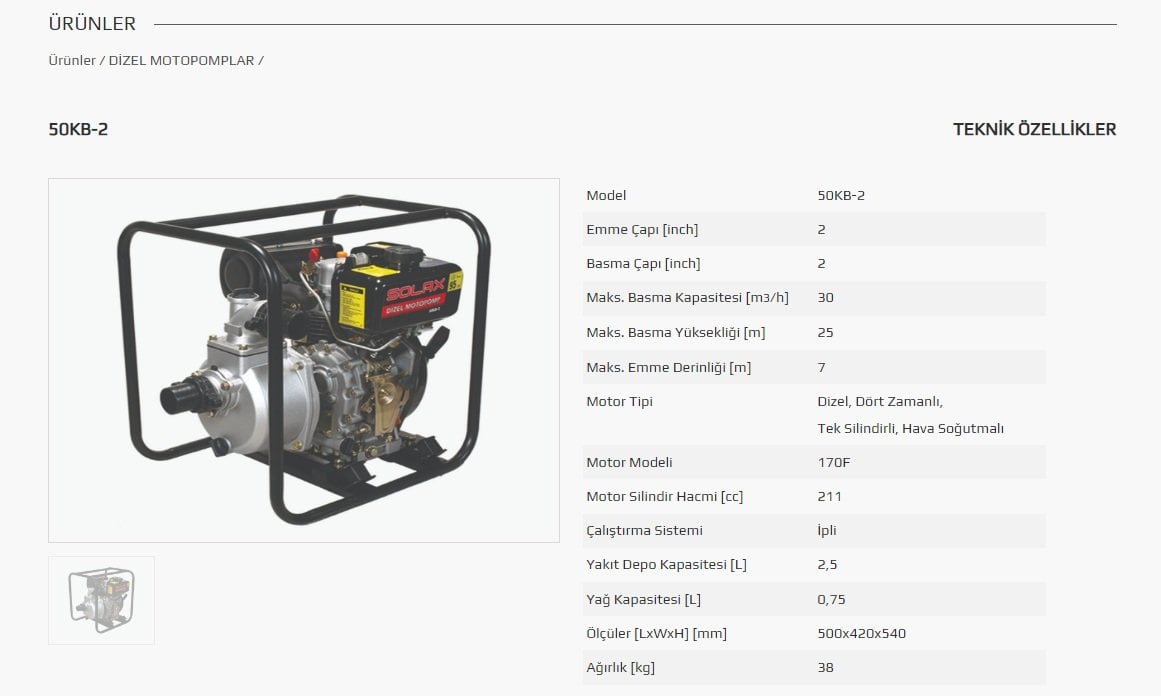Click the 'Dizel, Dört Zamanlı,' motor type value
This screenshot has width=1161, height=696.
(879, 401)
